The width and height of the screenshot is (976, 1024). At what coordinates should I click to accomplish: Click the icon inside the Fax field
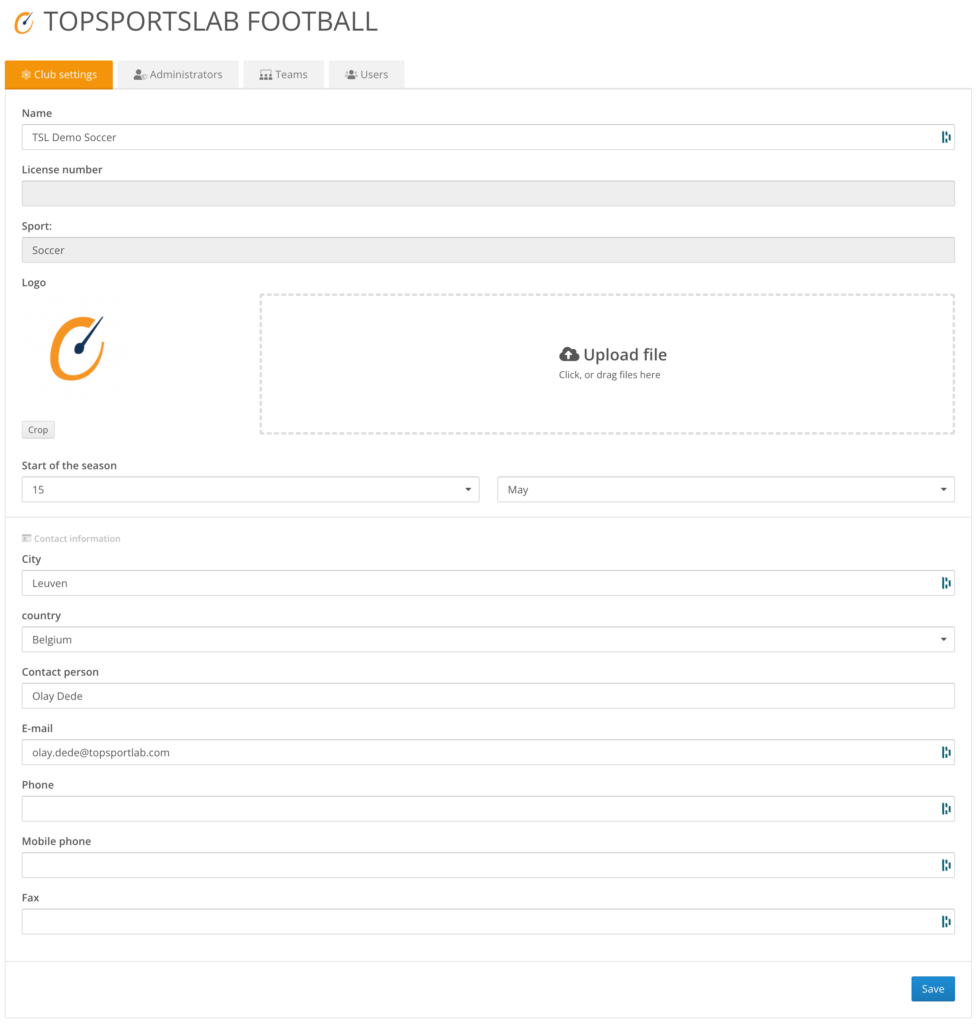pos(945,921)
